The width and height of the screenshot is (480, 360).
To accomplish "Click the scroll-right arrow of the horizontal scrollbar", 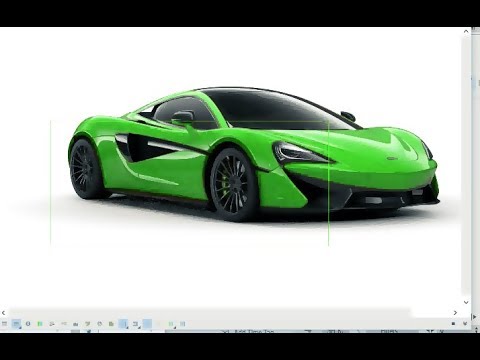I will click(455, 313).
